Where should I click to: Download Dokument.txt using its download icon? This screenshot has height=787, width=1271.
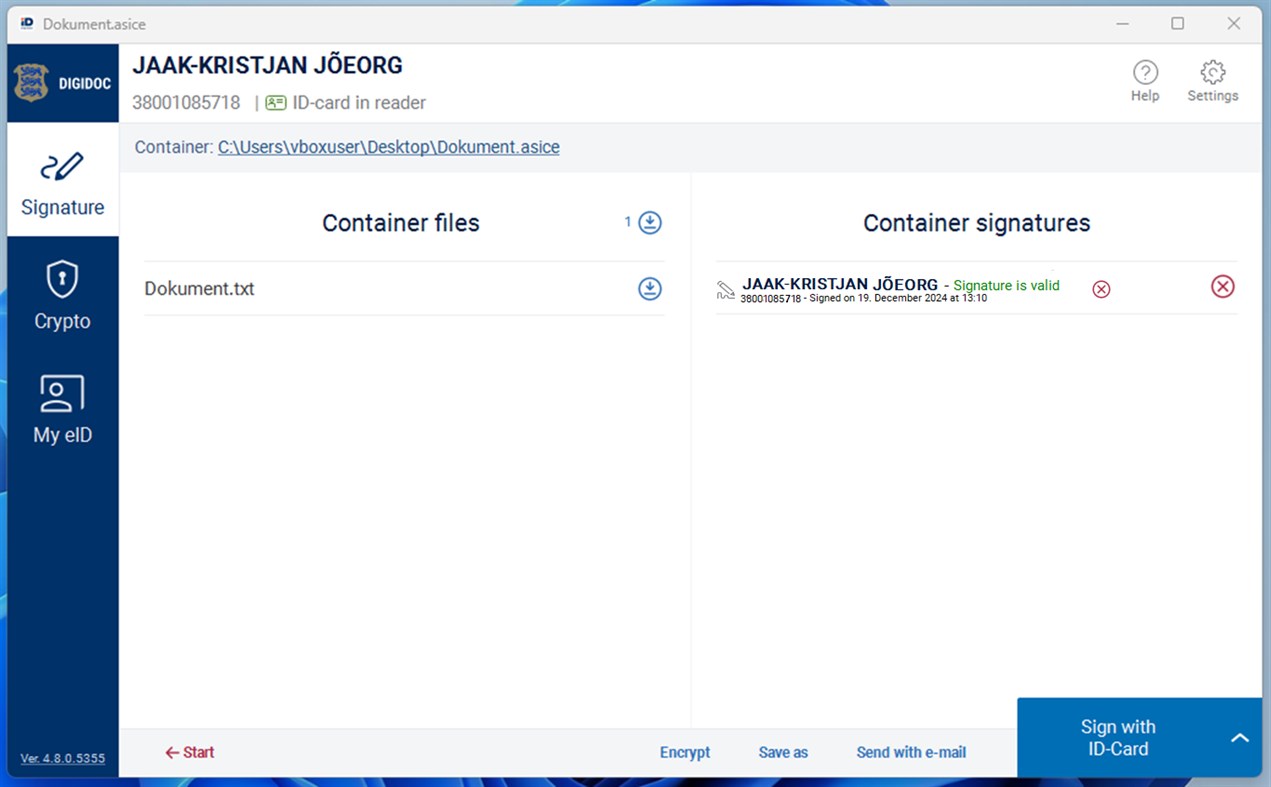point(650,288)
